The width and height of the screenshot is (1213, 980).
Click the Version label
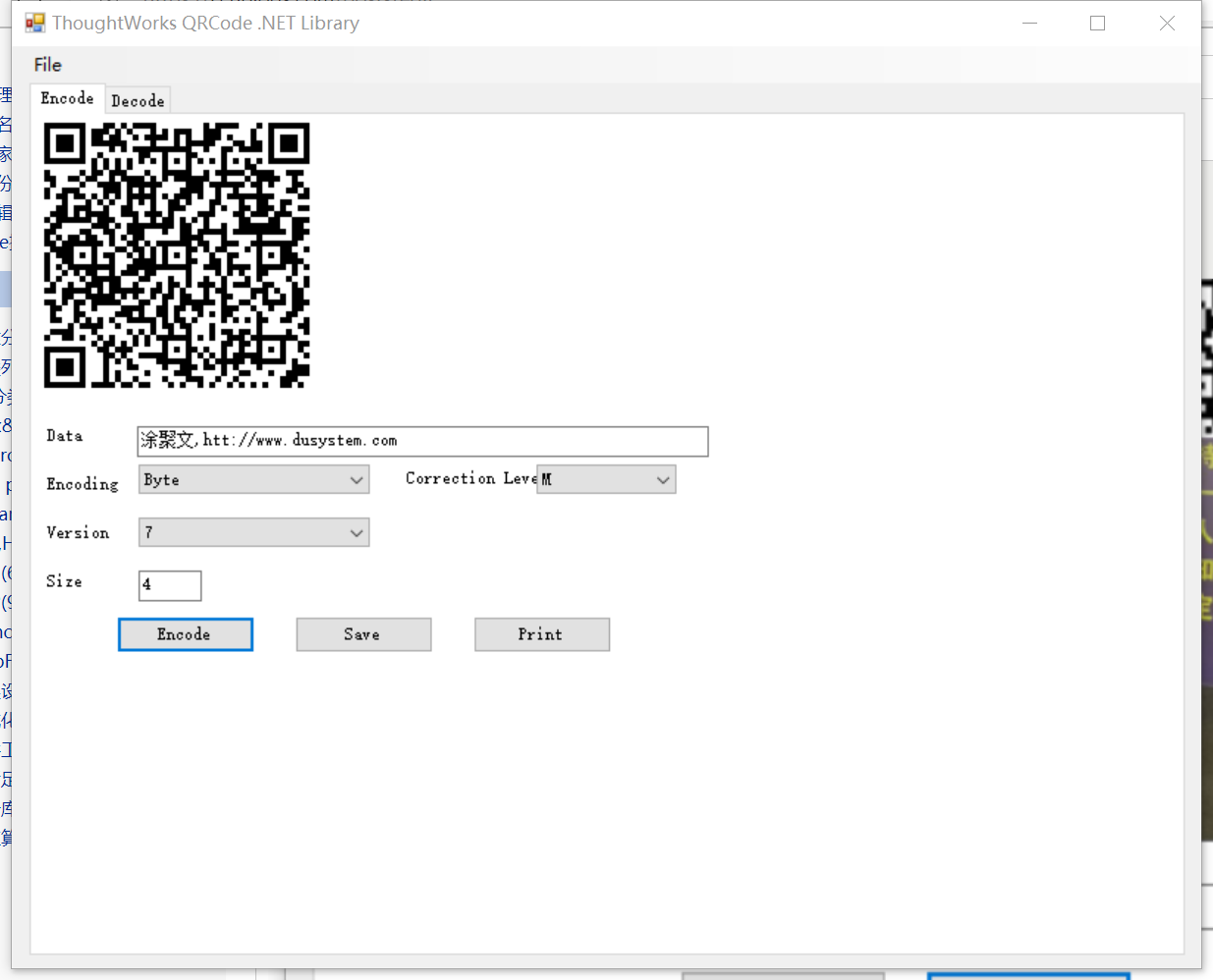[x=78, y=532]
